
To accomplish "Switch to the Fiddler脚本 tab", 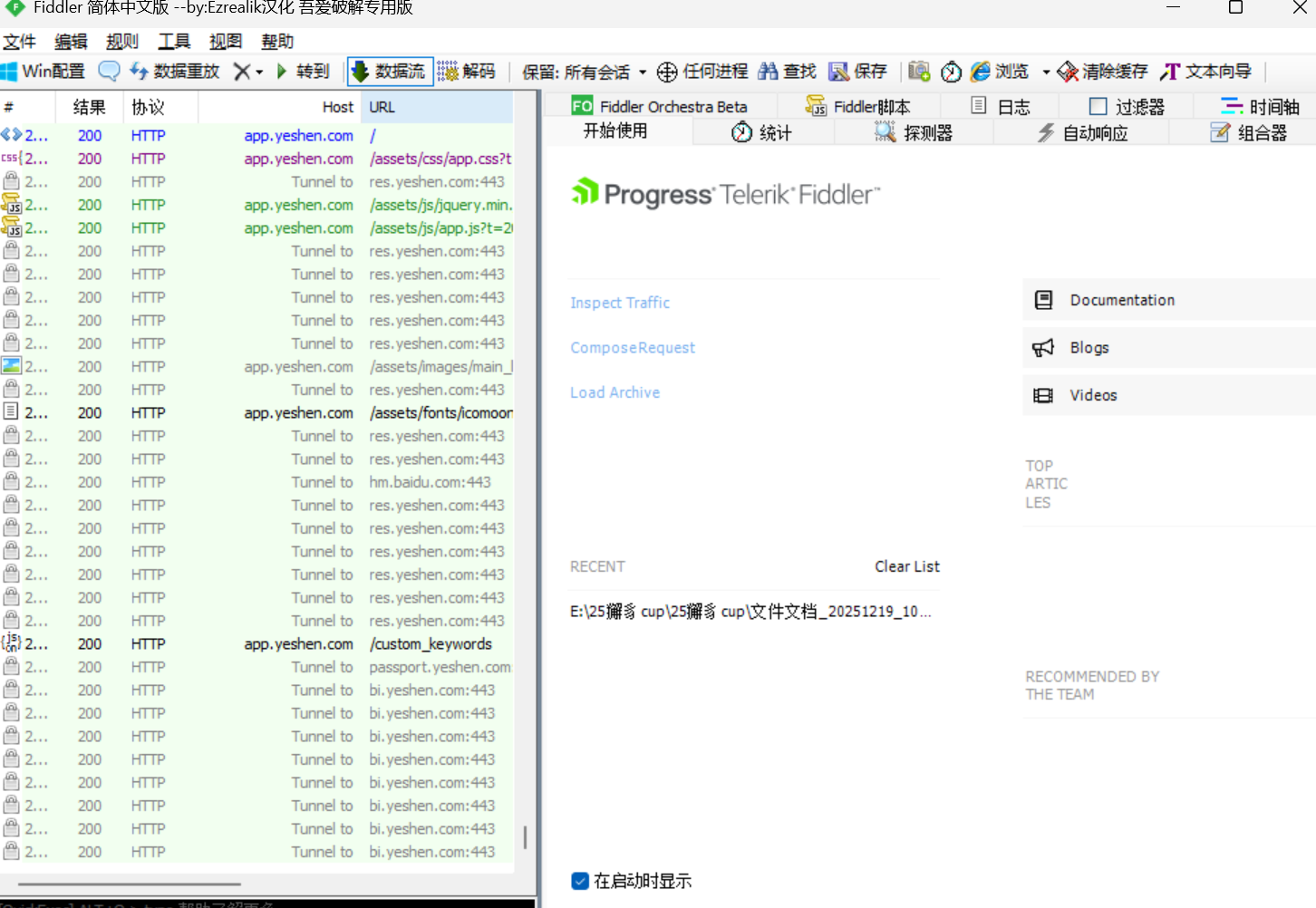I will tap(858, 106).
